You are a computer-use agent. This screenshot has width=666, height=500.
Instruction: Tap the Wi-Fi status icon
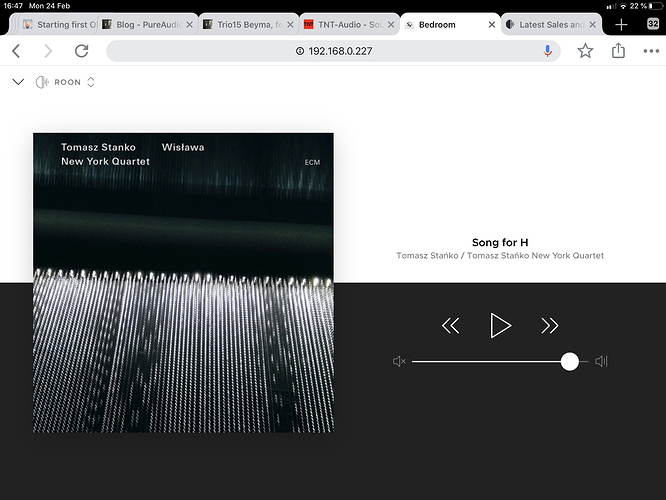[x=623, y=6]
